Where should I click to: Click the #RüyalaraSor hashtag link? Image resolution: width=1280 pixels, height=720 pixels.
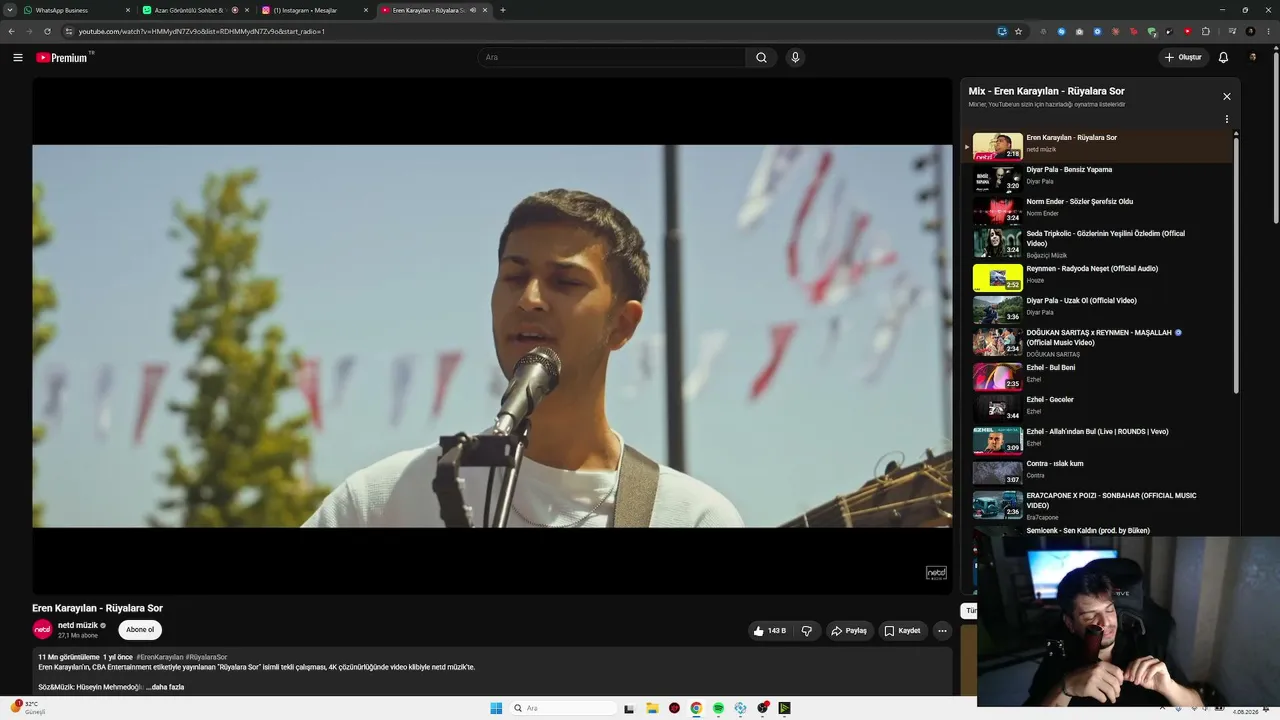coord(206,657)
